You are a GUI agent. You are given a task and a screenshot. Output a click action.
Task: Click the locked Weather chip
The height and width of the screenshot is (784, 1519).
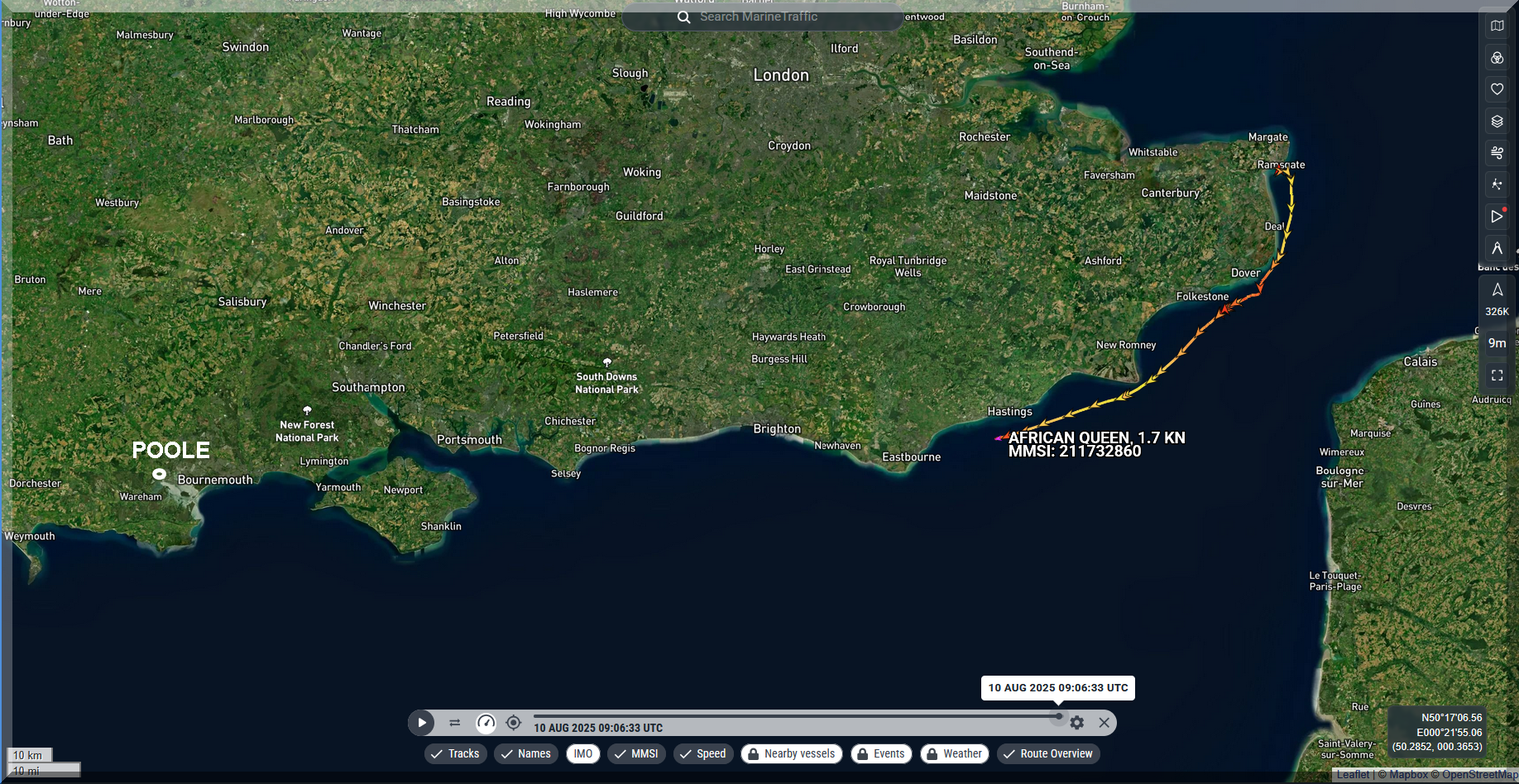[954, 753]
